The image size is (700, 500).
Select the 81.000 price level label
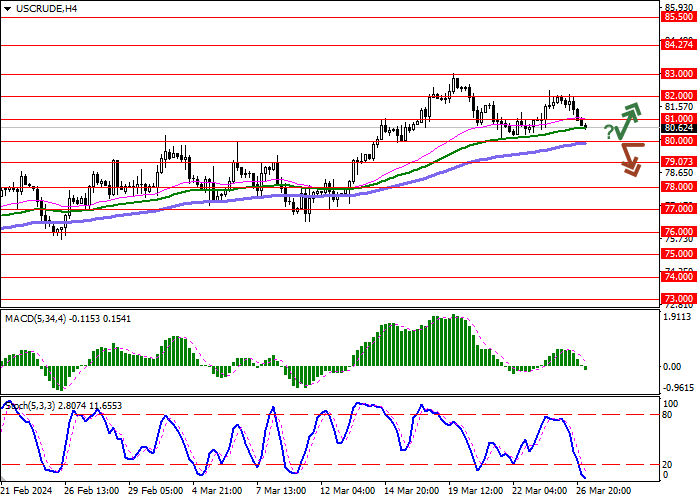coord(679,119)
